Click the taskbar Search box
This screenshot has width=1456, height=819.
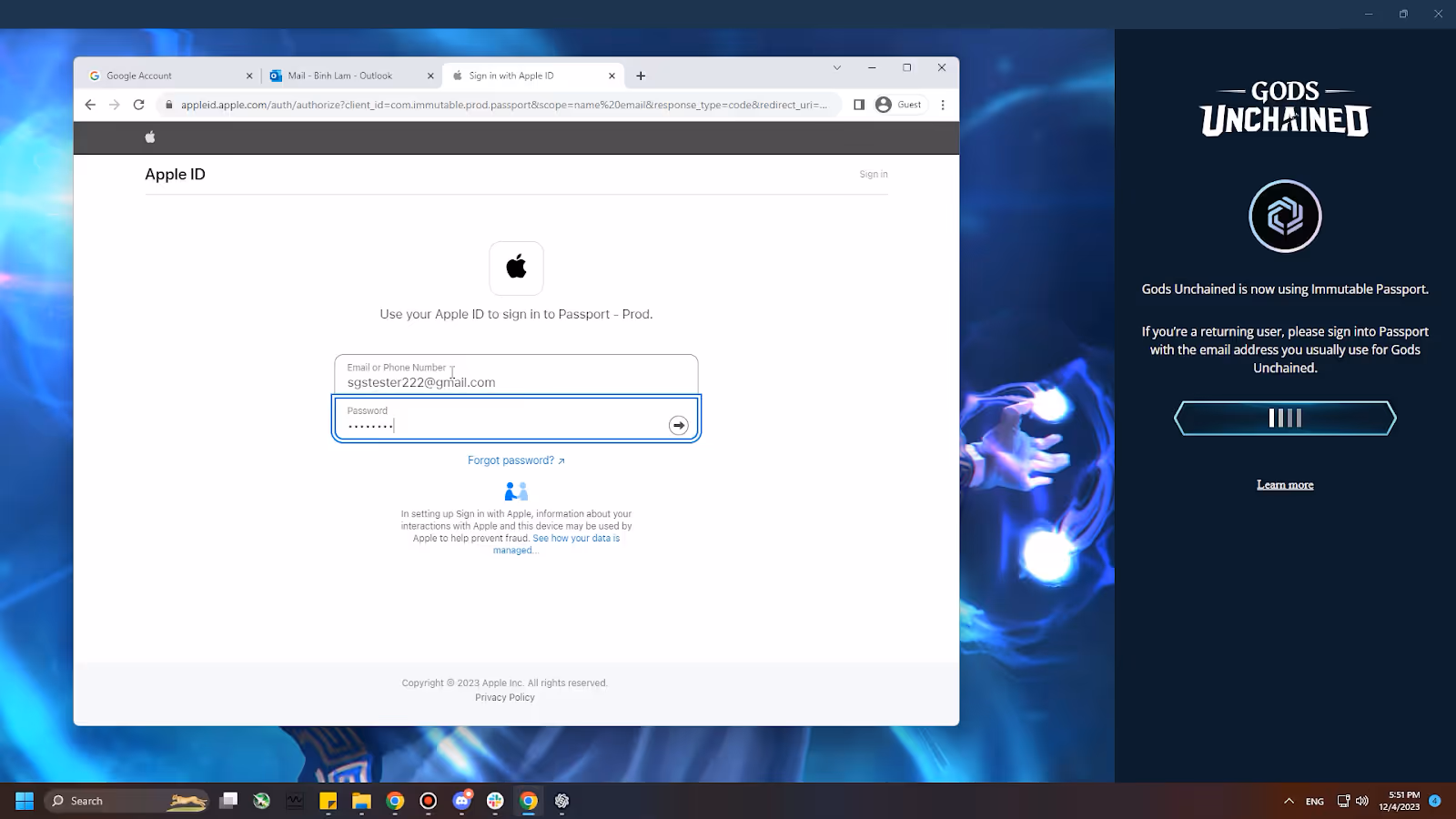click(x=126, y=801)
